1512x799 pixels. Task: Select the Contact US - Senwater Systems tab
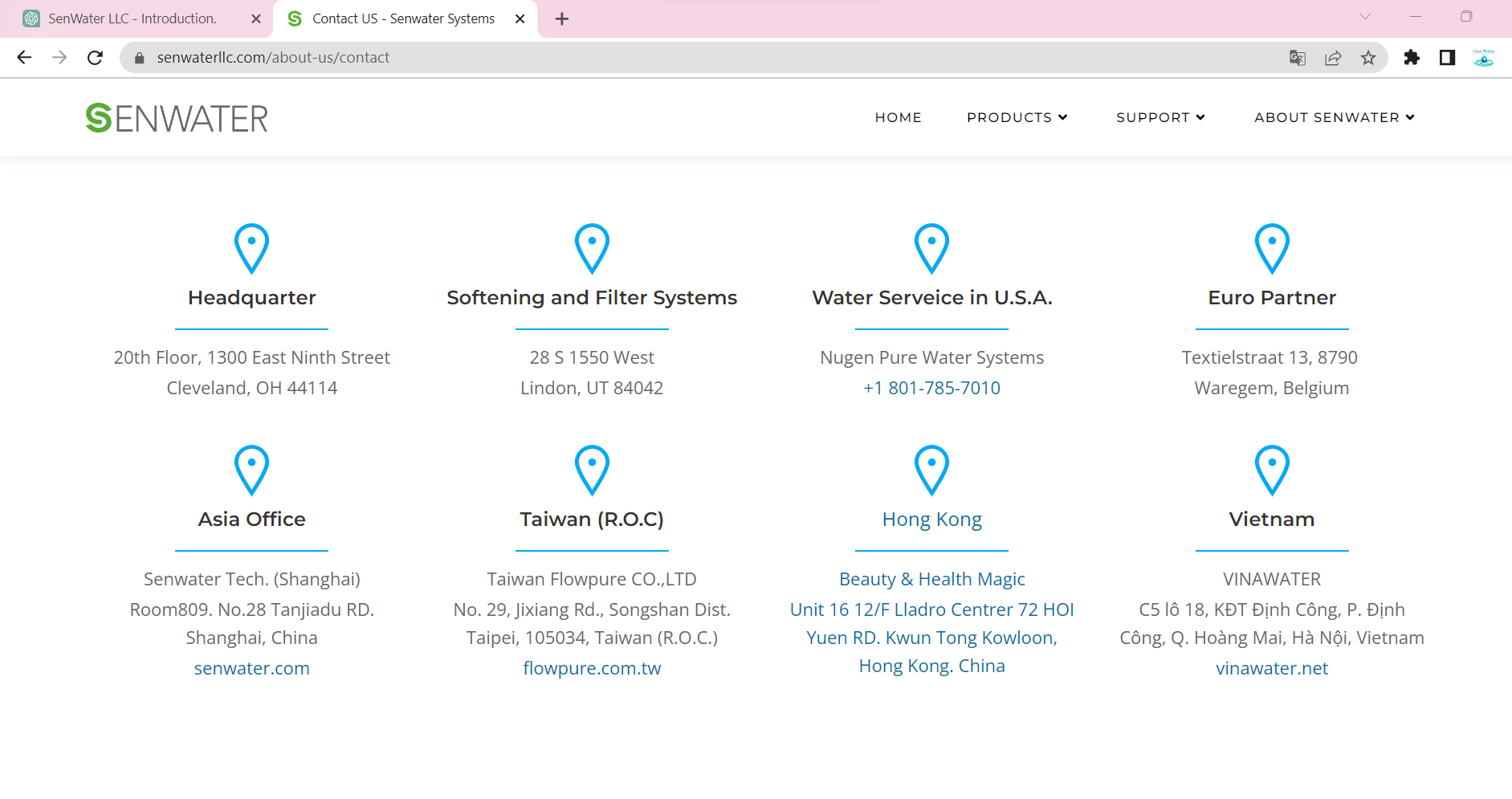406,18
